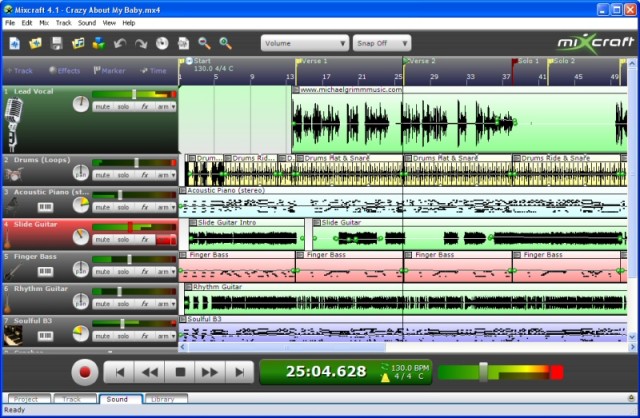Solo the Slide Guitar track
The width and height of the screenshot is (640, 418).
(x=123, y=240)
